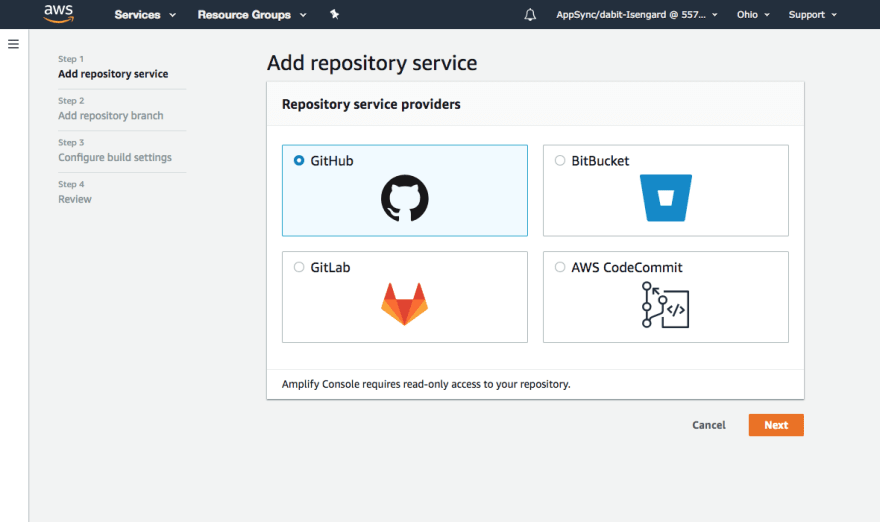Select the GitHub radio button
The height and width of the screenshot is (522, 880).
[x=299, y=161]
